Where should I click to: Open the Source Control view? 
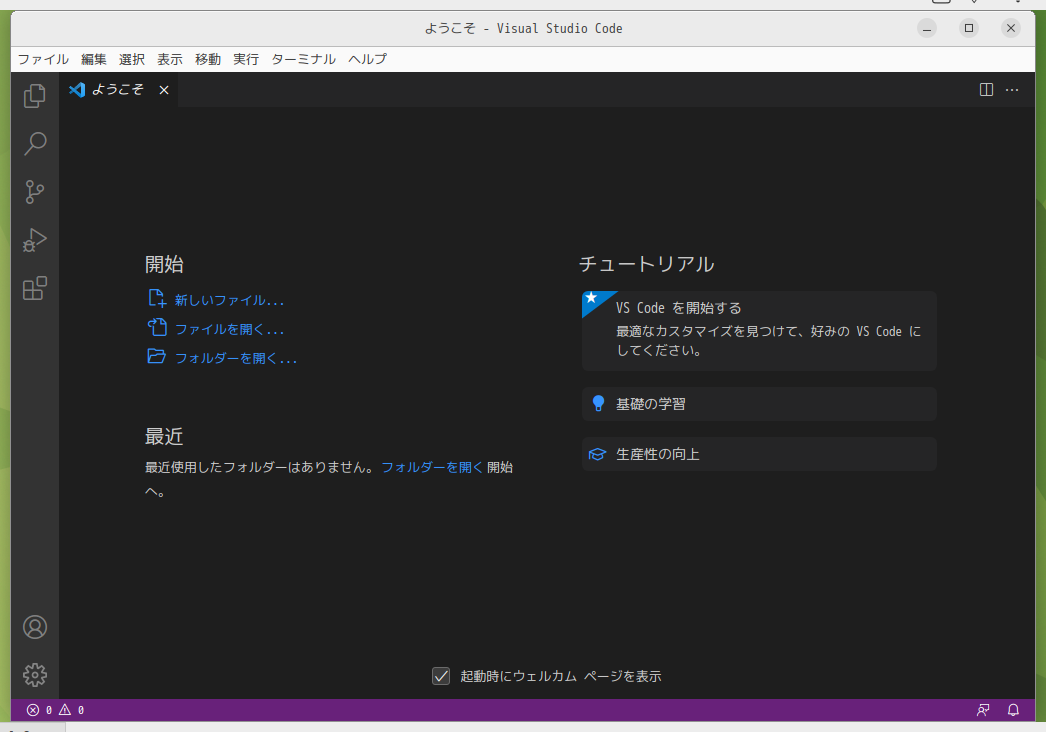pos(35,192)
